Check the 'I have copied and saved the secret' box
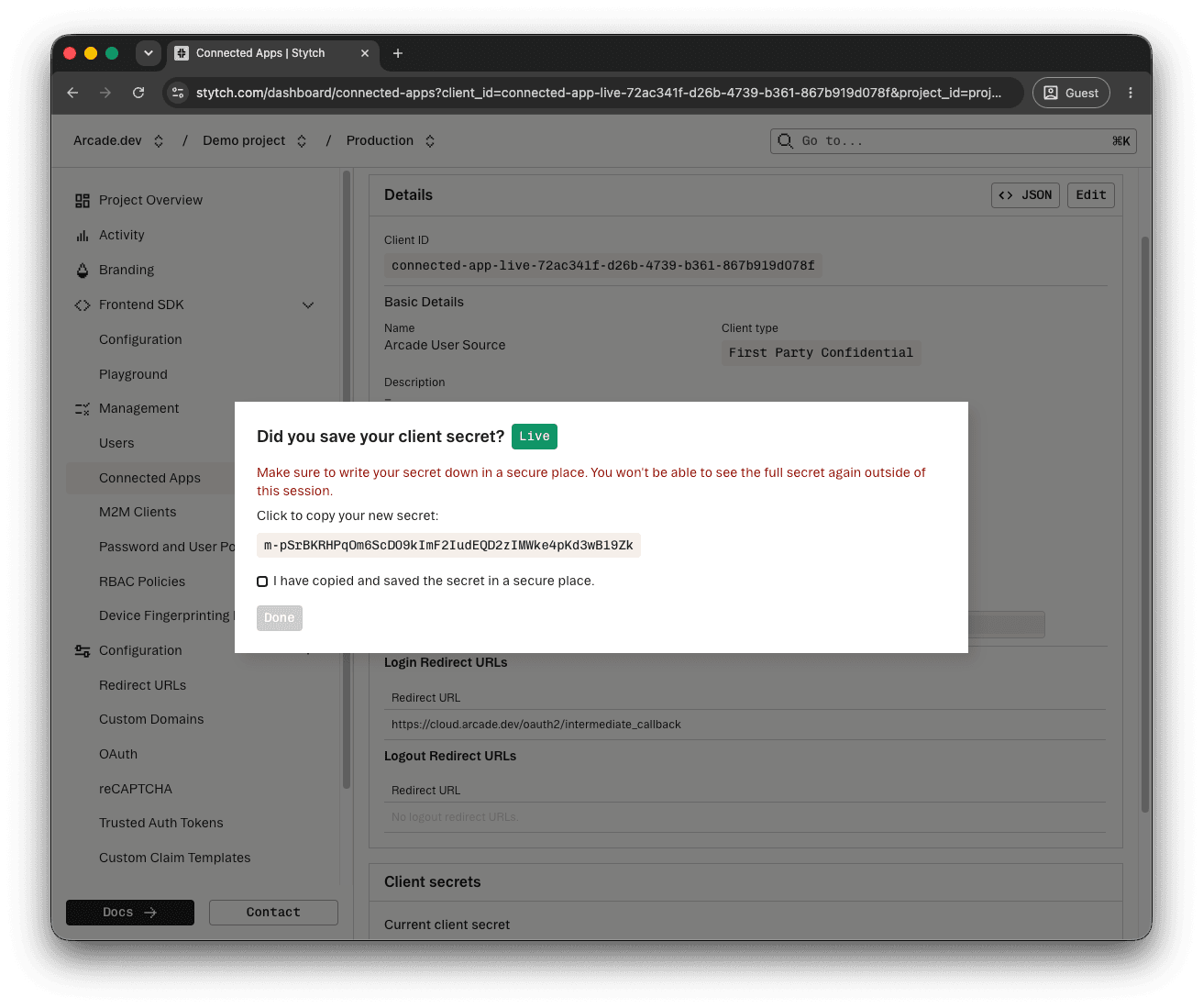Screen dimensions: 1203x1008 pyautogui.click(x=262, y=582)
